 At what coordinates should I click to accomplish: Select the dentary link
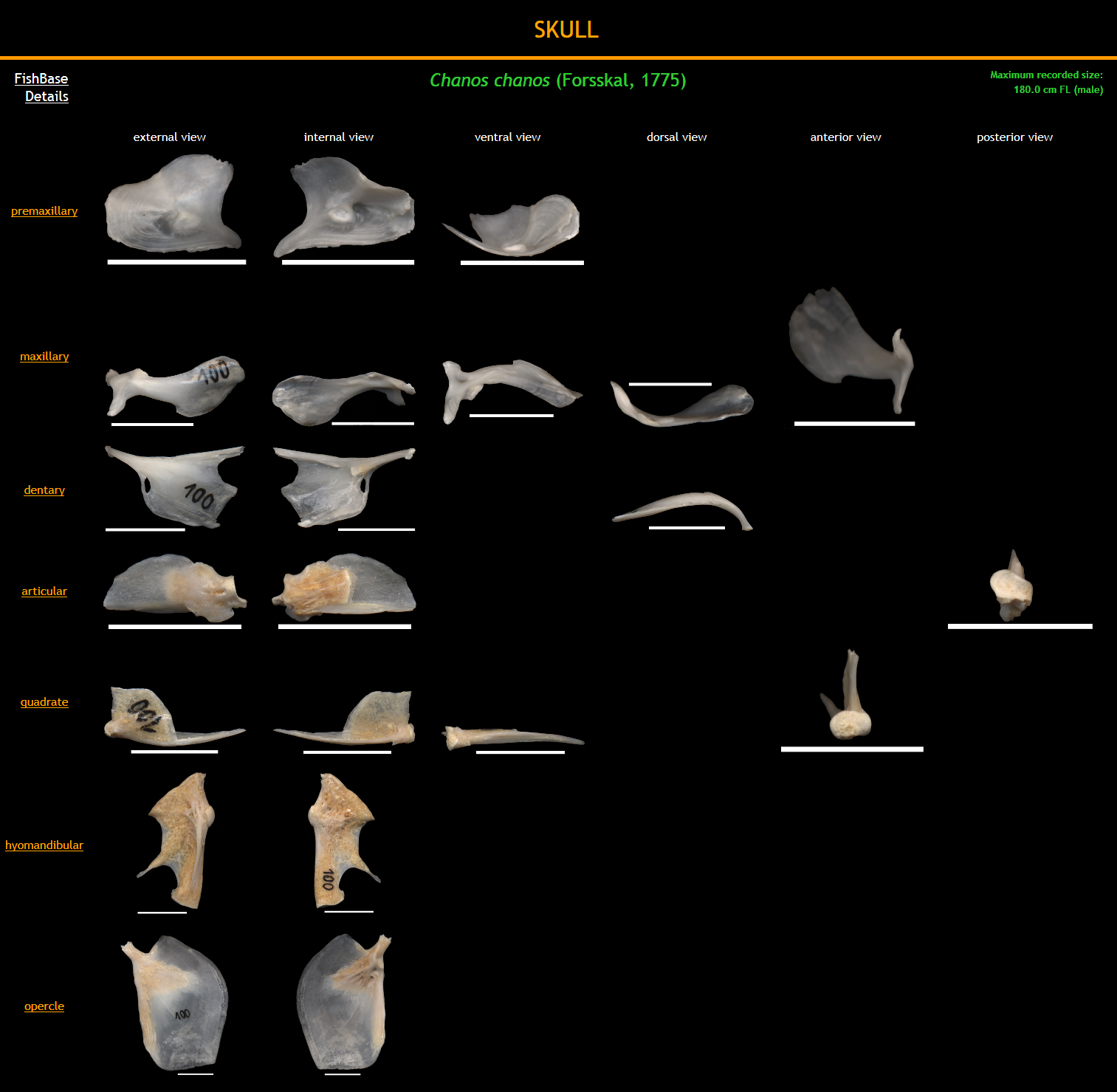coord(44,490)
